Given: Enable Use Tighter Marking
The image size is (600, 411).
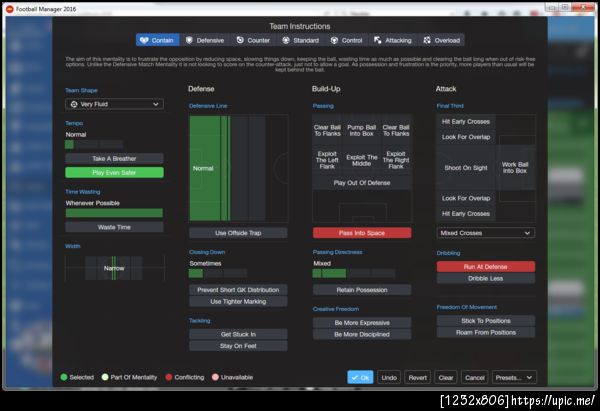Looking at the screenshot, I should [x=238, y=302].
